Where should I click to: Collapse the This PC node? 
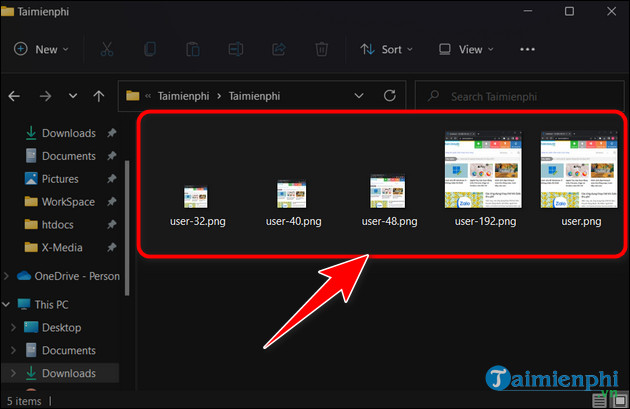click(6, 305)
